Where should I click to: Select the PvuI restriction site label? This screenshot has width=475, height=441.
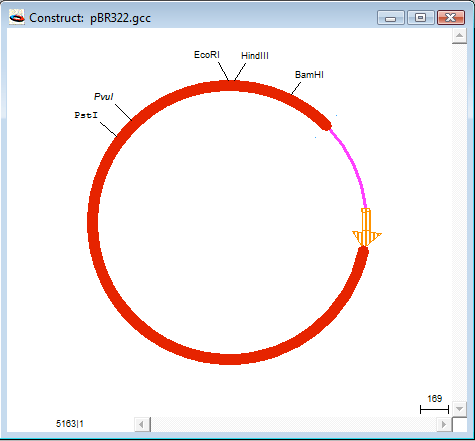coord(104,97)
